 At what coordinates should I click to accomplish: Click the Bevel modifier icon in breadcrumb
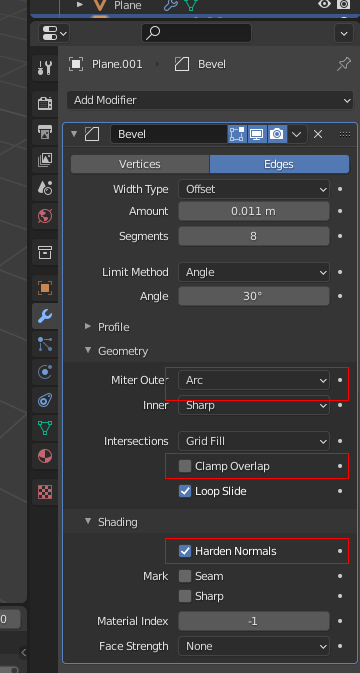(x=182, y=64)
